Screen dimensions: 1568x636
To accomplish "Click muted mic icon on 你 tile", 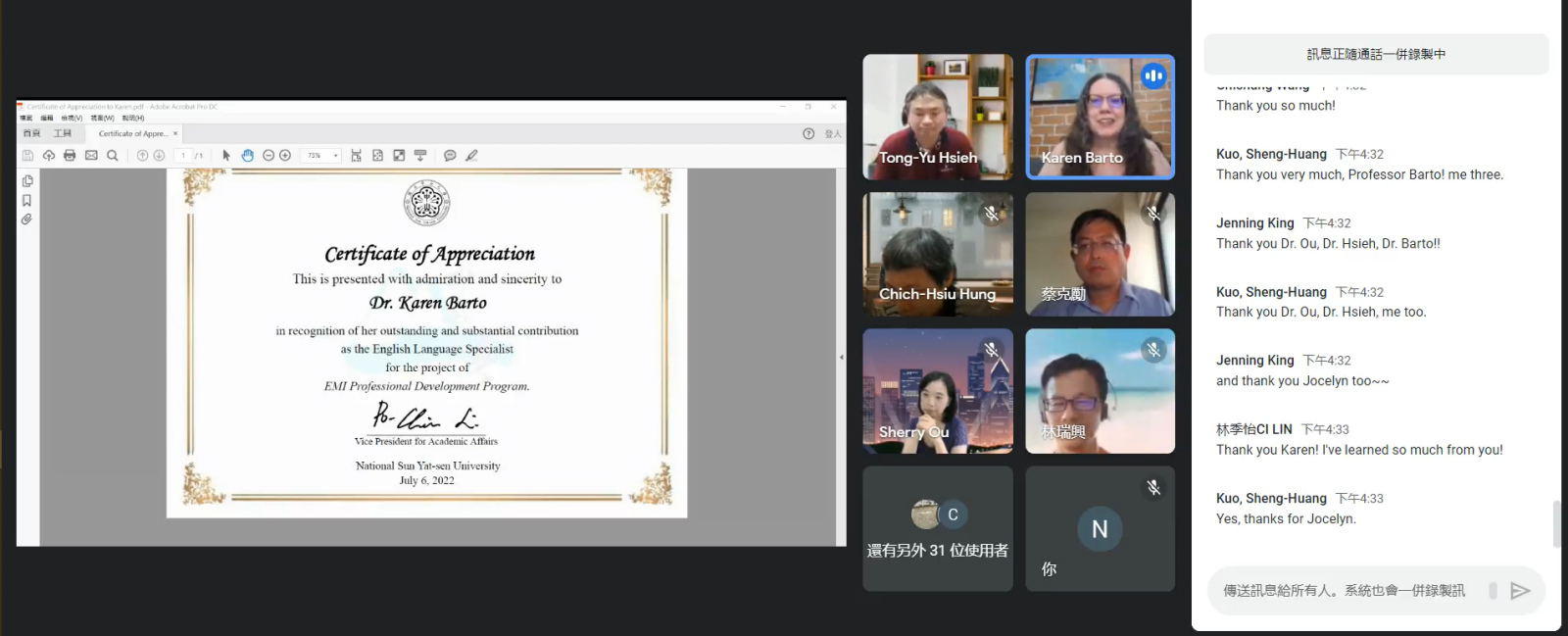I will pos(1154,487).
